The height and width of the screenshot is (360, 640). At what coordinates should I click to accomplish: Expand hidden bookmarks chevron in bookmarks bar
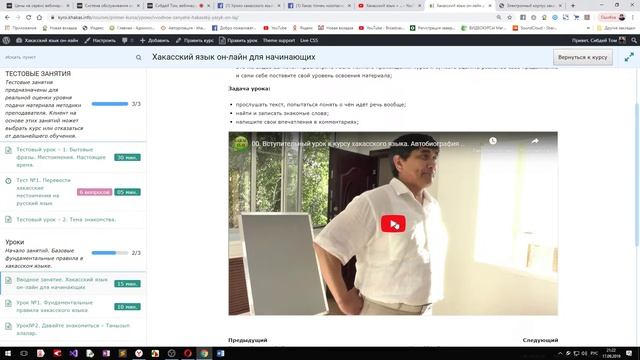tap(588, 28)
